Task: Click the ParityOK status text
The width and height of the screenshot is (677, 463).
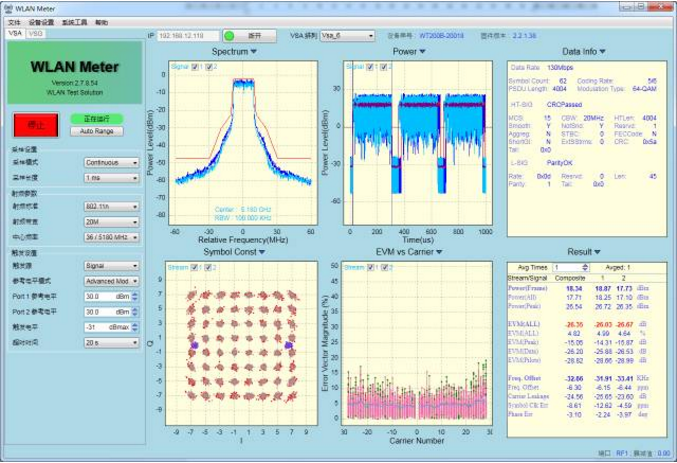Action: tap(560, 163)
